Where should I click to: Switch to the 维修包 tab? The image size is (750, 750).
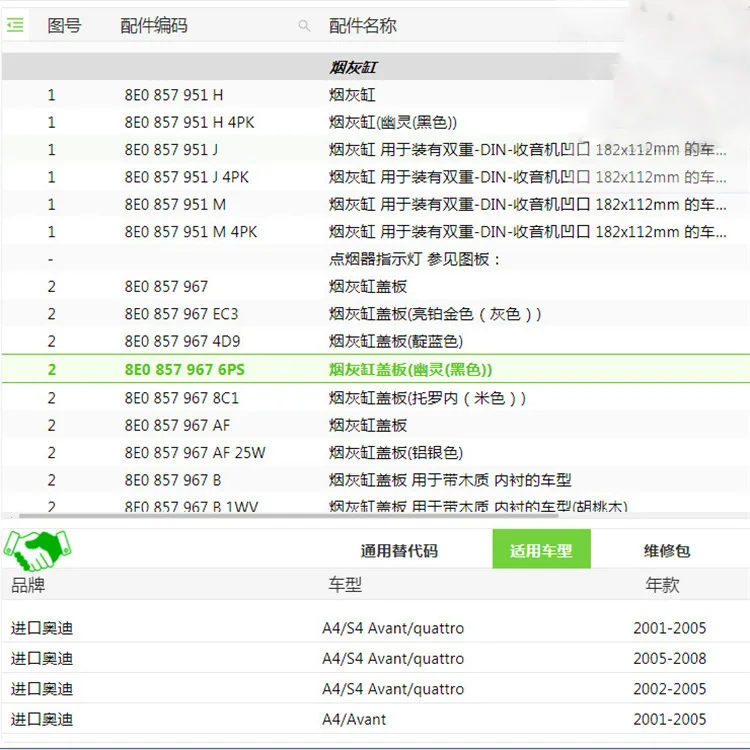[667, 551]
